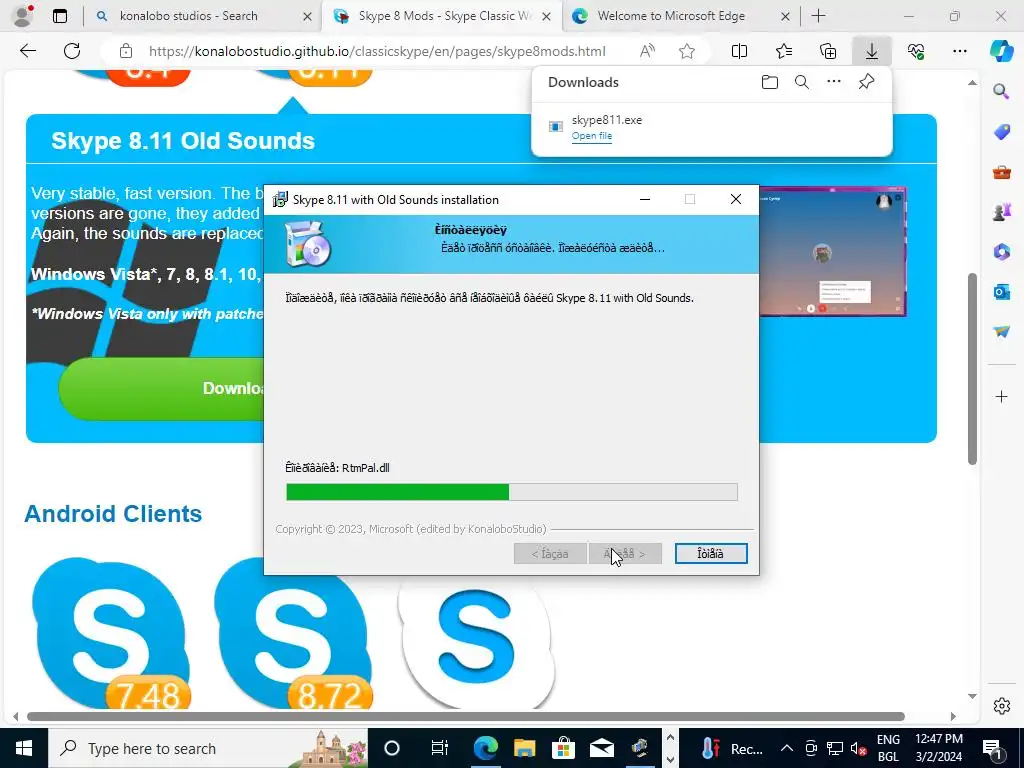Open Cortana circle on taskbar
This screenshot has height=768, width=1024.
391,748
